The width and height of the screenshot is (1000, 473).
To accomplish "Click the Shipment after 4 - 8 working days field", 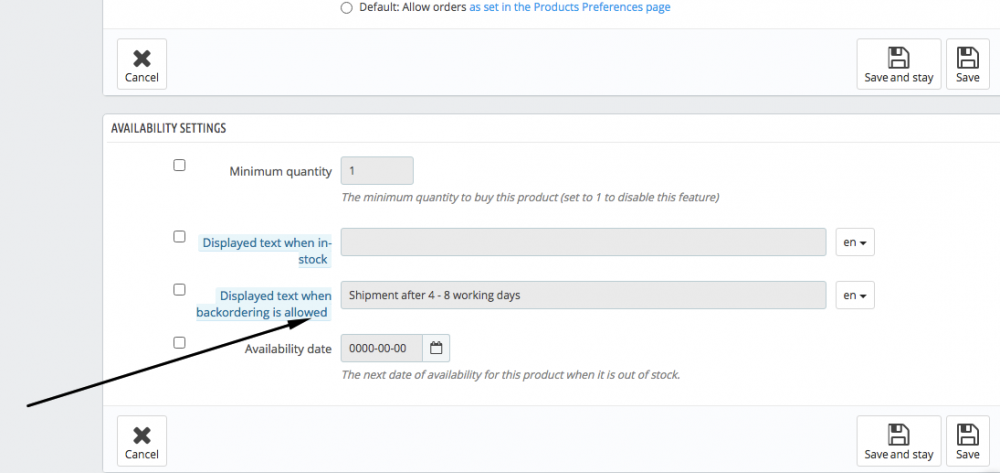I will coord(583,295).
